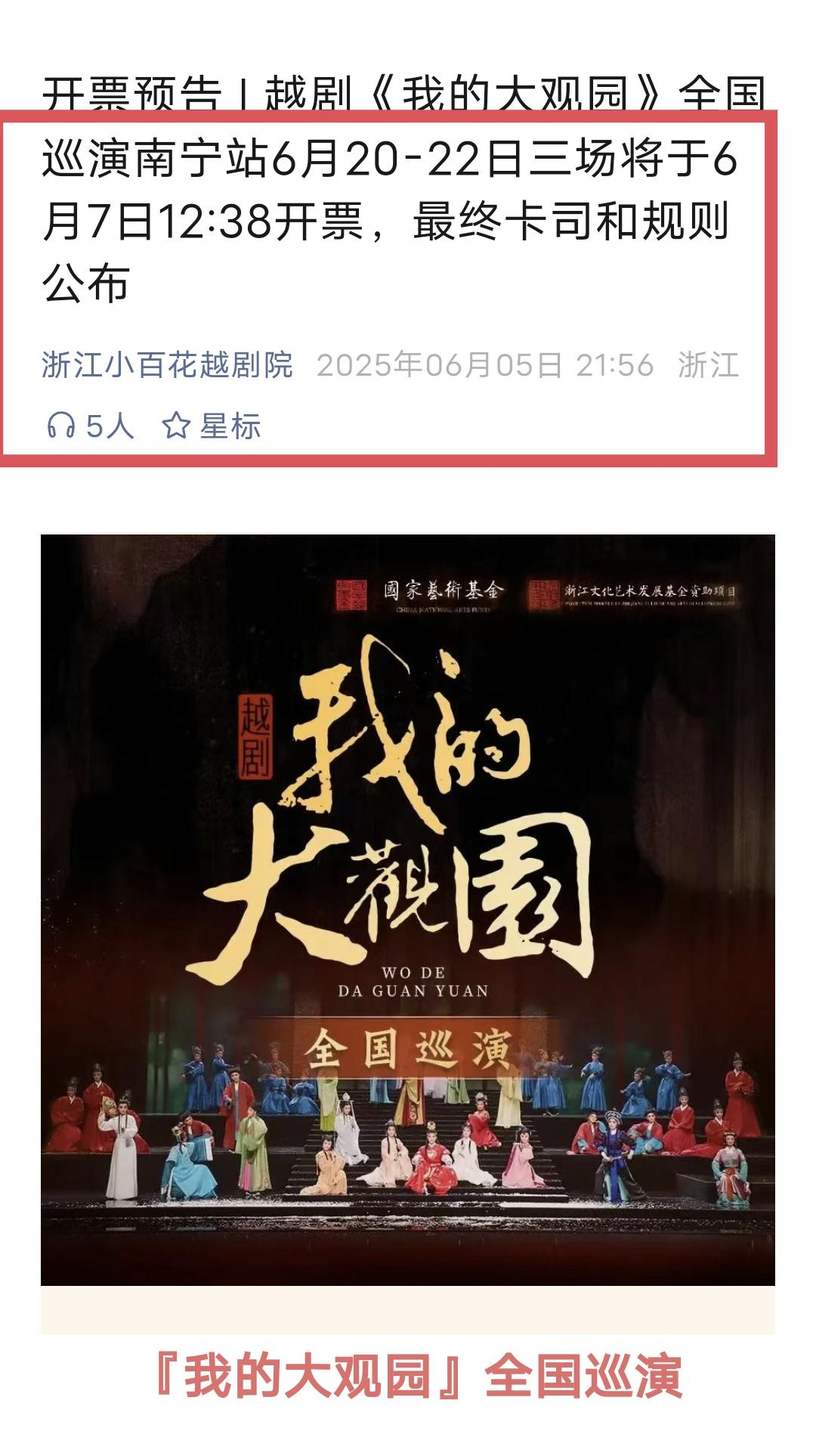This screenshot has width=816, height=1456.
Task: Open 浙江小百花越剧院 account page
Action: click(167, 365)
